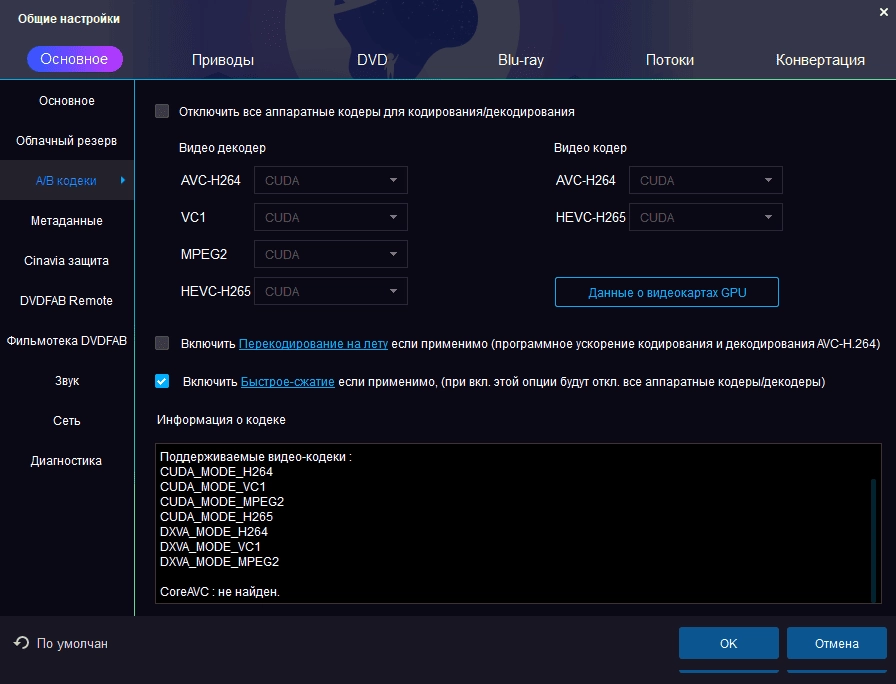Toggle Отключить все аппаратные кодеры checkbox
896x684 pixels.
click(x=162, y=111)
